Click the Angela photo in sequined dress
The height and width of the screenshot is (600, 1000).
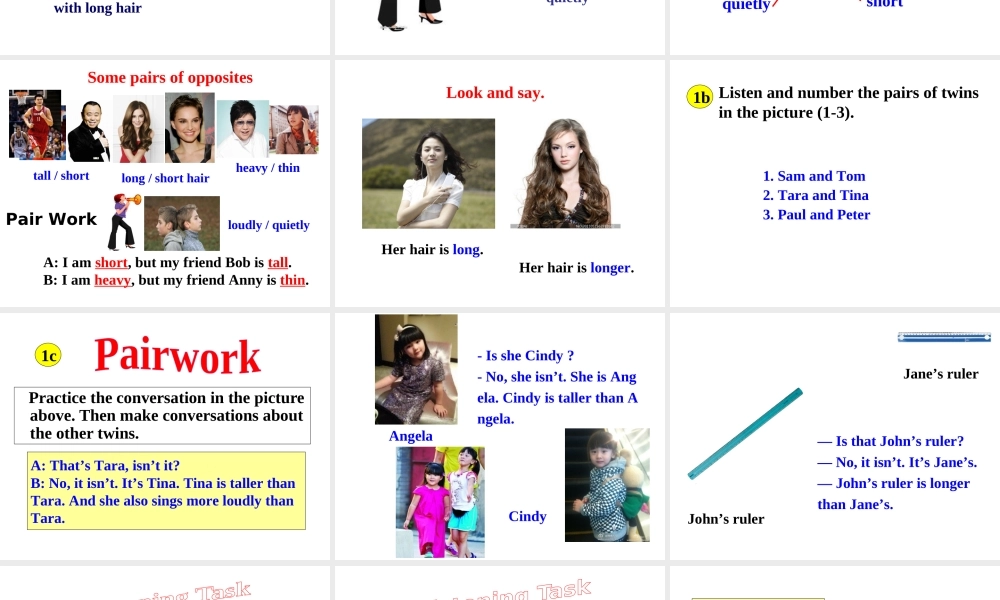tap(416, 369)
